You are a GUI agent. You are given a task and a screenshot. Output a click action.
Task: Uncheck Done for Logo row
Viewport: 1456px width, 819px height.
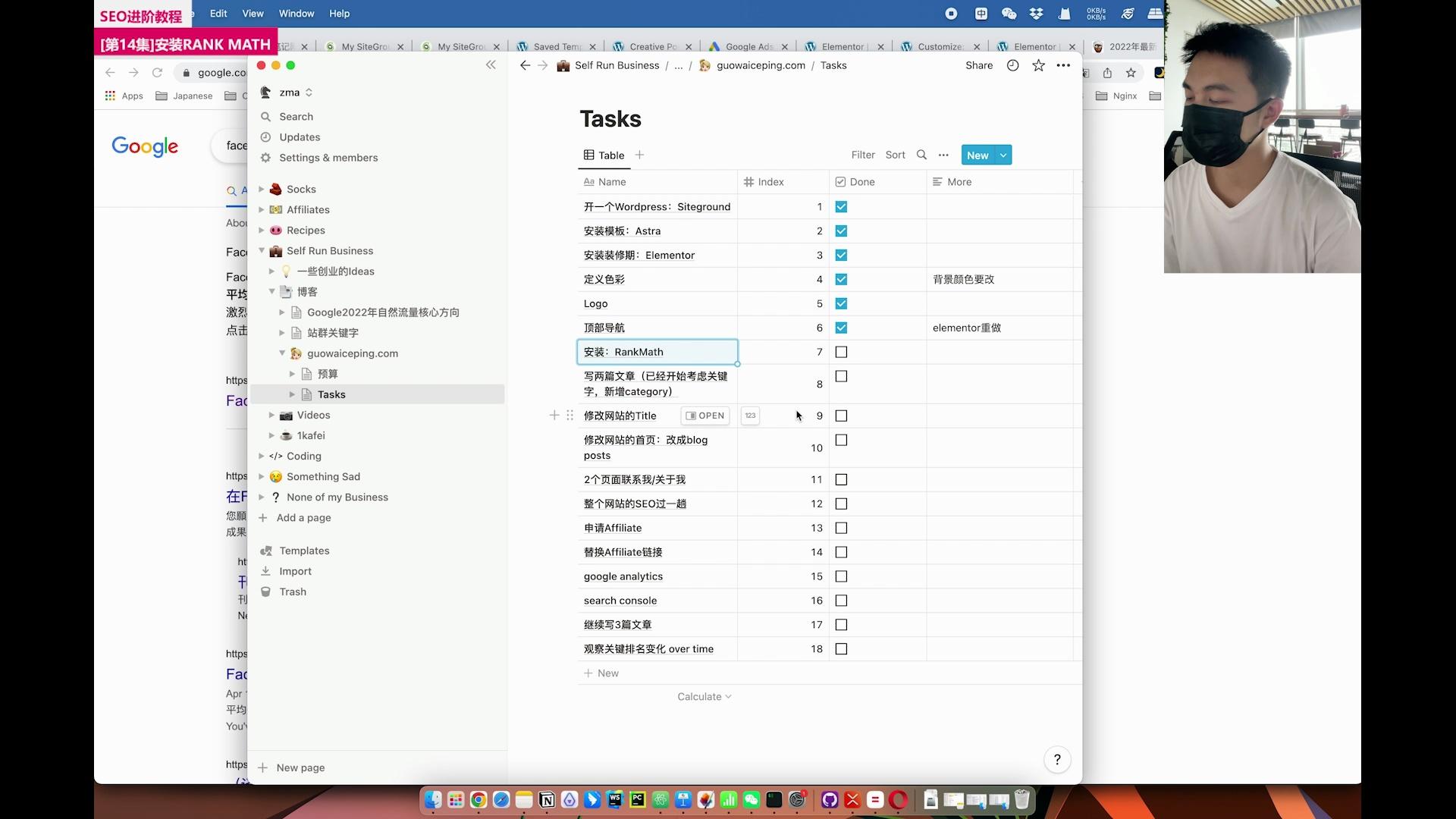(x=841, y=303)
